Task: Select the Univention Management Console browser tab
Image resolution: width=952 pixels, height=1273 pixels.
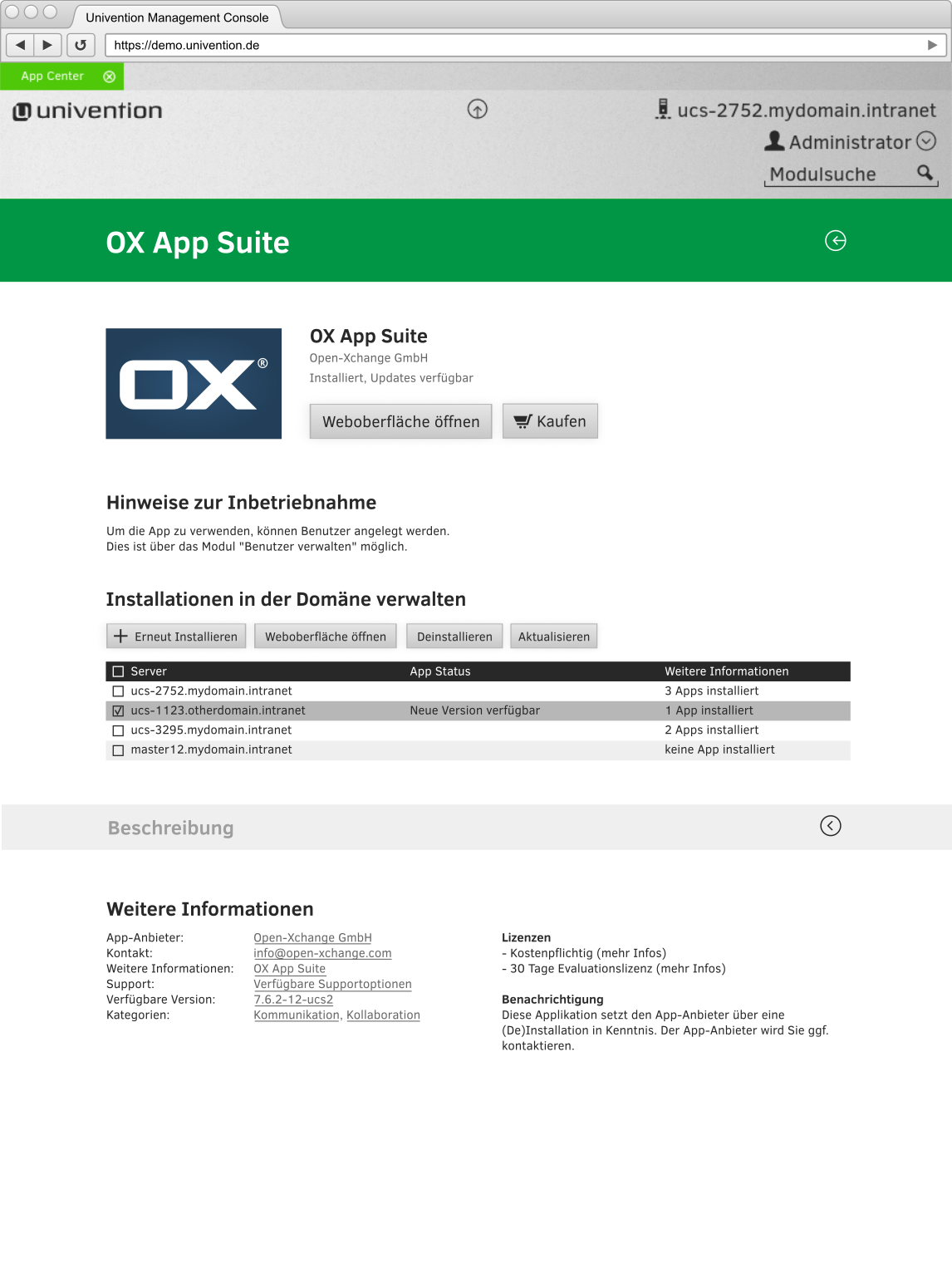Action: coord(177,17)
